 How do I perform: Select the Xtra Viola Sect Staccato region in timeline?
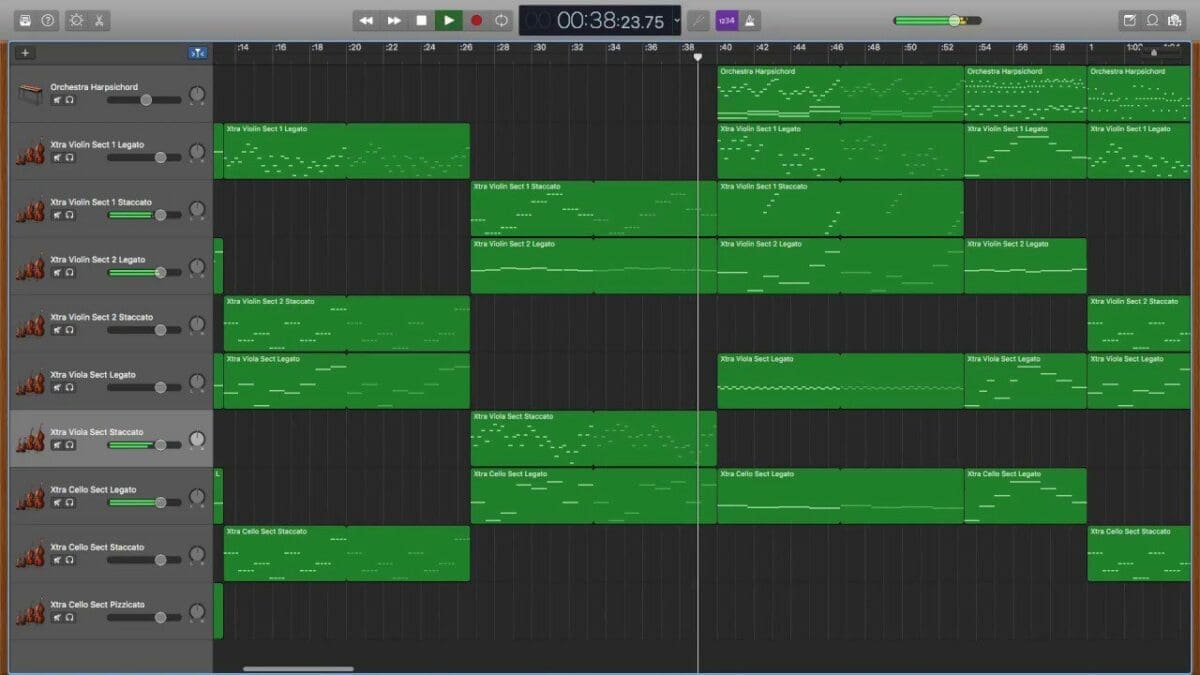(x=593, y=439)
